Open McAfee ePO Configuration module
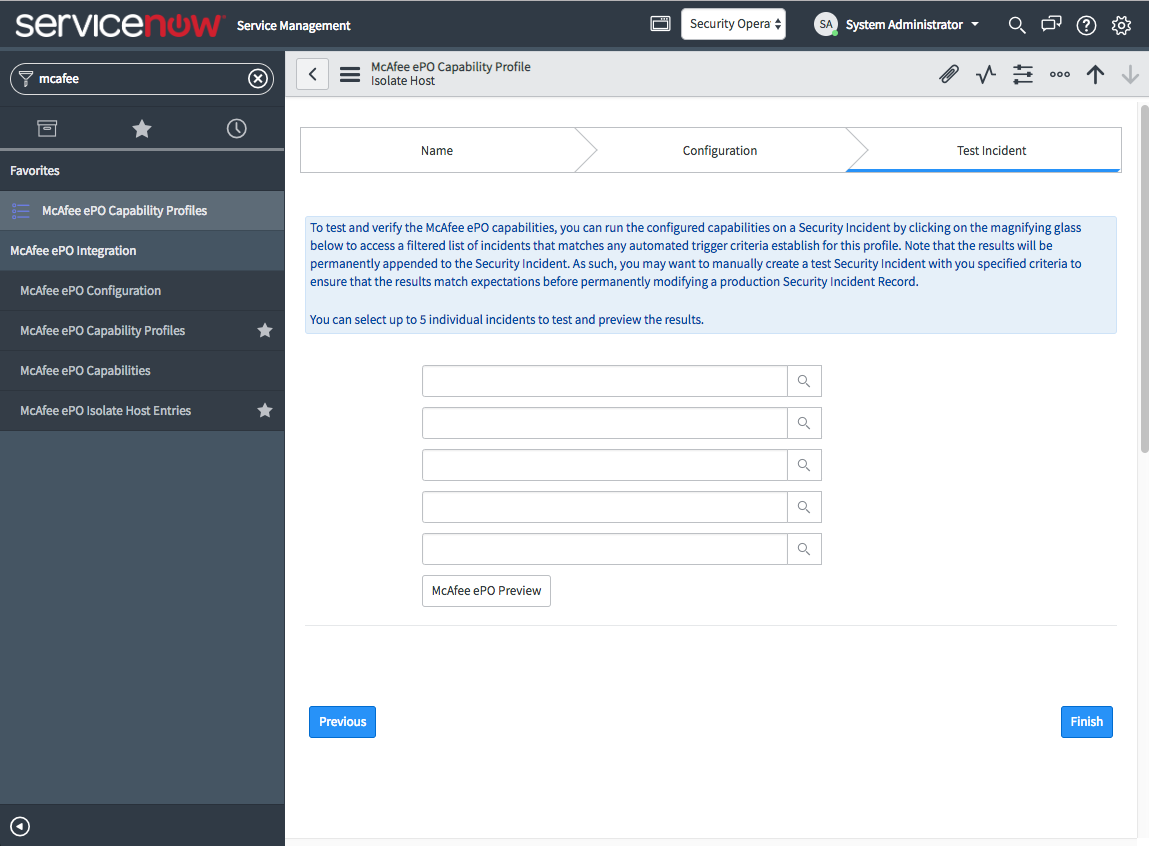The image size is (1149, 846). click(91, 291)
